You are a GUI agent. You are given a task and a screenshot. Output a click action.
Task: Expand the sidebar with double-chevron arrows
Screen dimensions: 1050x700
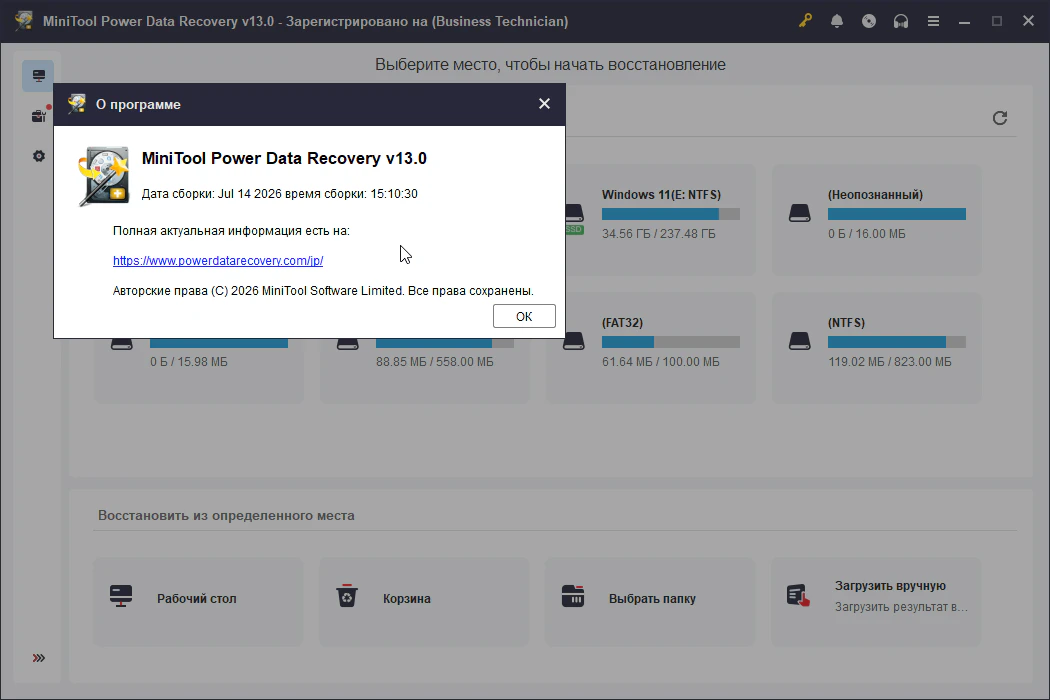(x=39, y=658)
